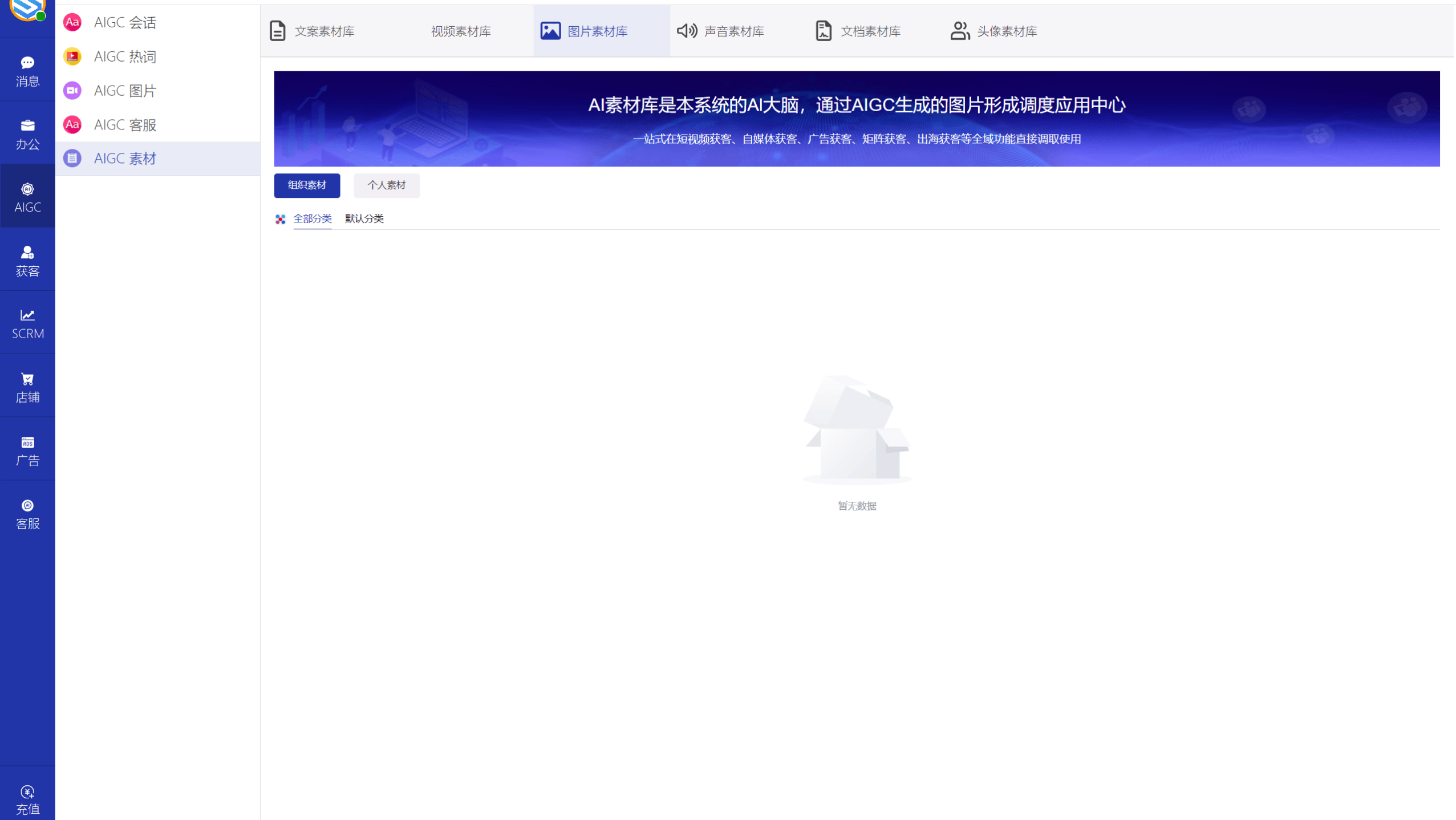Switch to the 视频素材库 tab

click(x=460, y=31)
